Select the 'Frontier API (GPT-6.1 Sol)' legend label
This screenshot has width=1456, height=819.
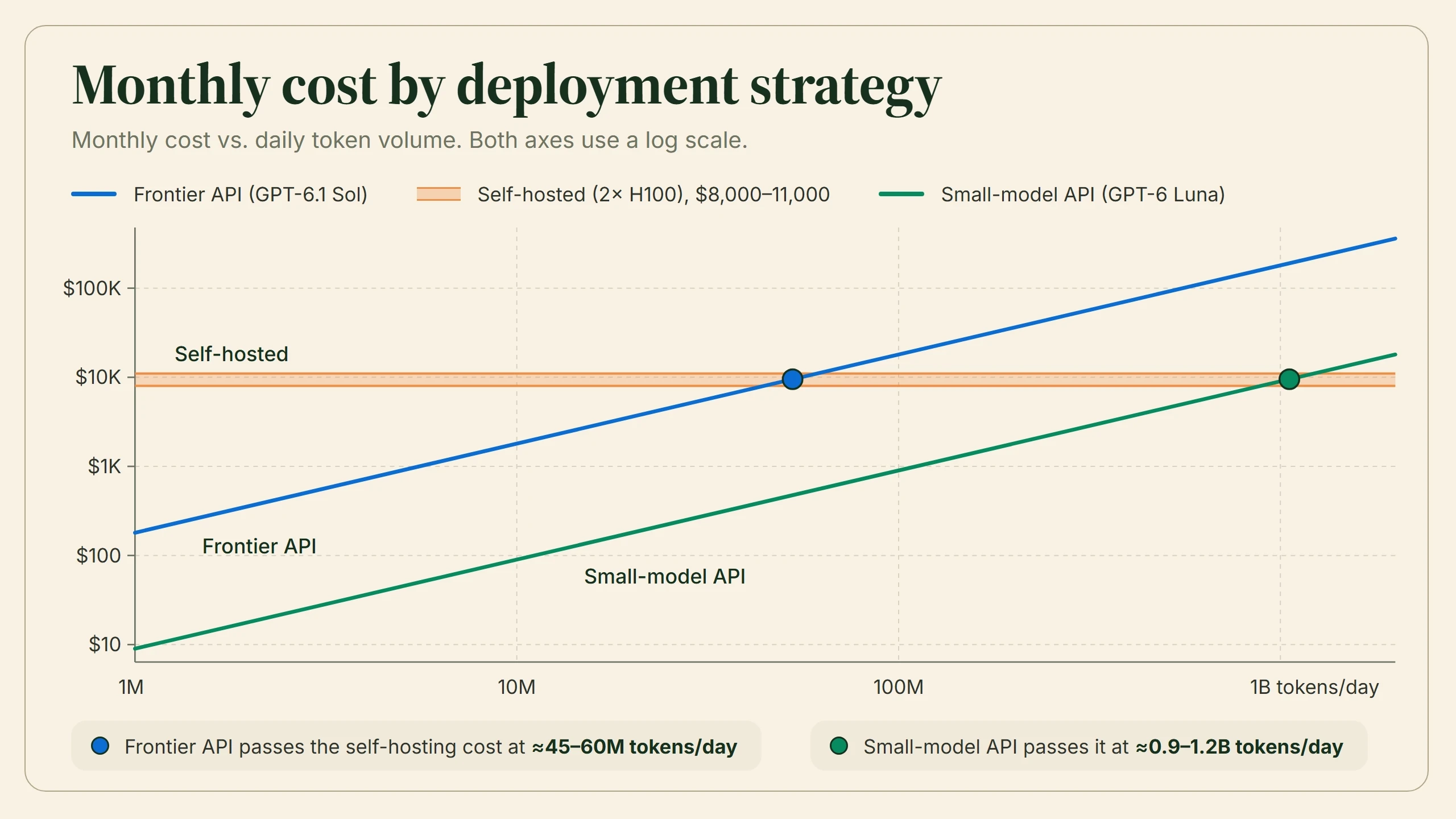(x=250, y=195)
